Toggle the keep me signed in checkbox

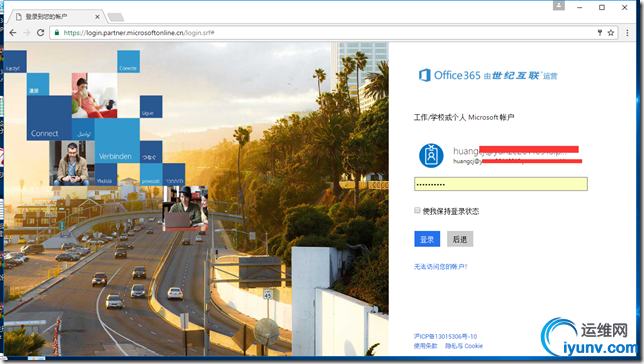(x=417, y=210)
